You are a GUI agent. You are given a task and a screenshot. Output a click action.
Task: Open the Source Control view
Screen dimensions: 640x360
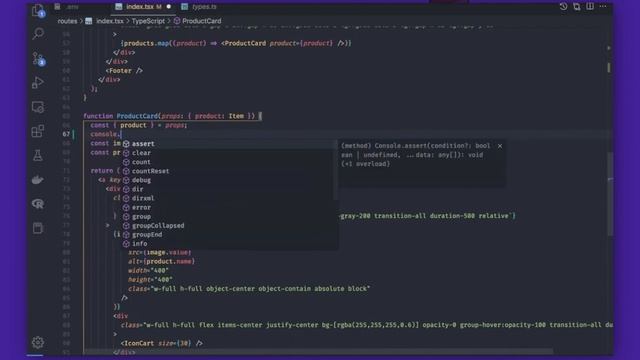click(x=38, y=59)
